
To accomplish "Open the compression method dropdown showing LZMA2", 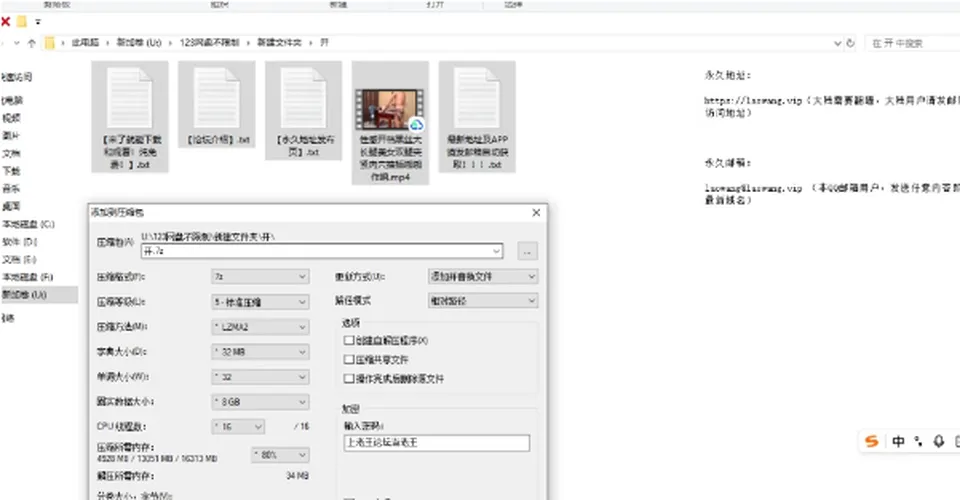I will 260,327.
